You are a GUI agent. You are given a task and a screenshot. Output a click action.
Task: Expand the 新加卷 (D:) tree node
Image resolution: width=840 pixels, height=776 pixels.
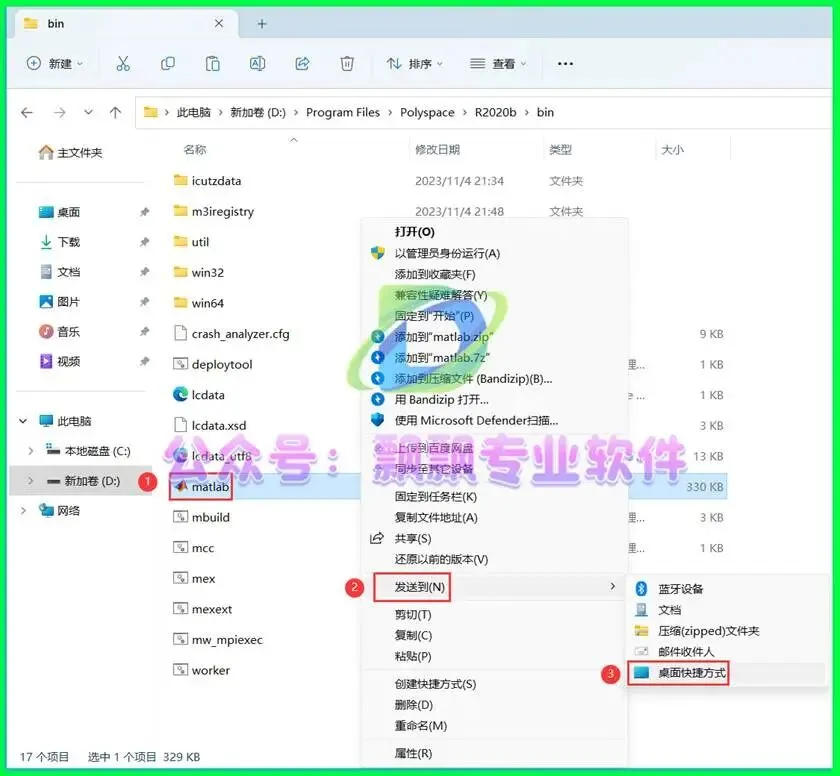(x=31, y=481)
